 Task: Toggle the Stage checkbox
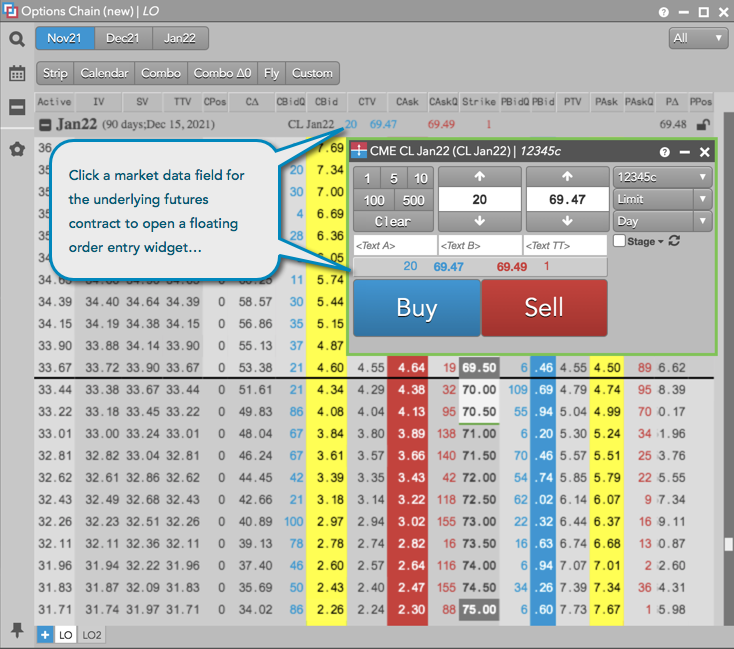pos(619,241)
